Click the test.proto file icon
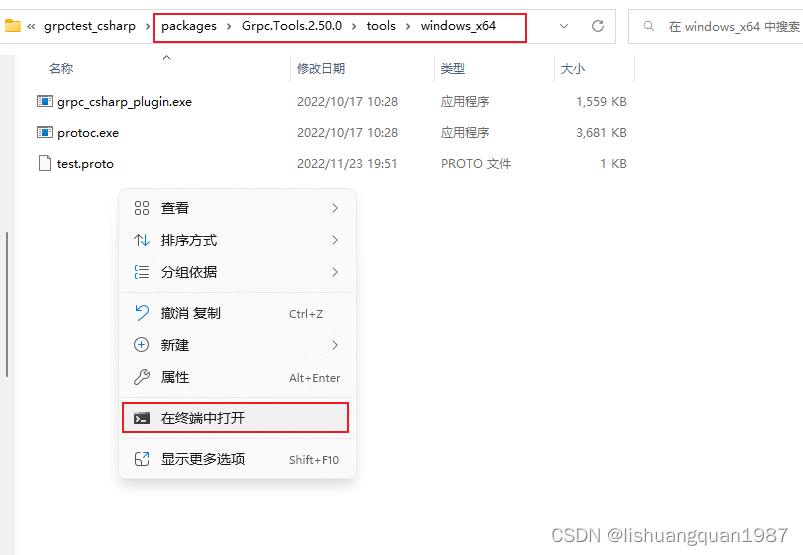Image resolution: width=803 pixels, height=555 pixels. pos(44,163)
